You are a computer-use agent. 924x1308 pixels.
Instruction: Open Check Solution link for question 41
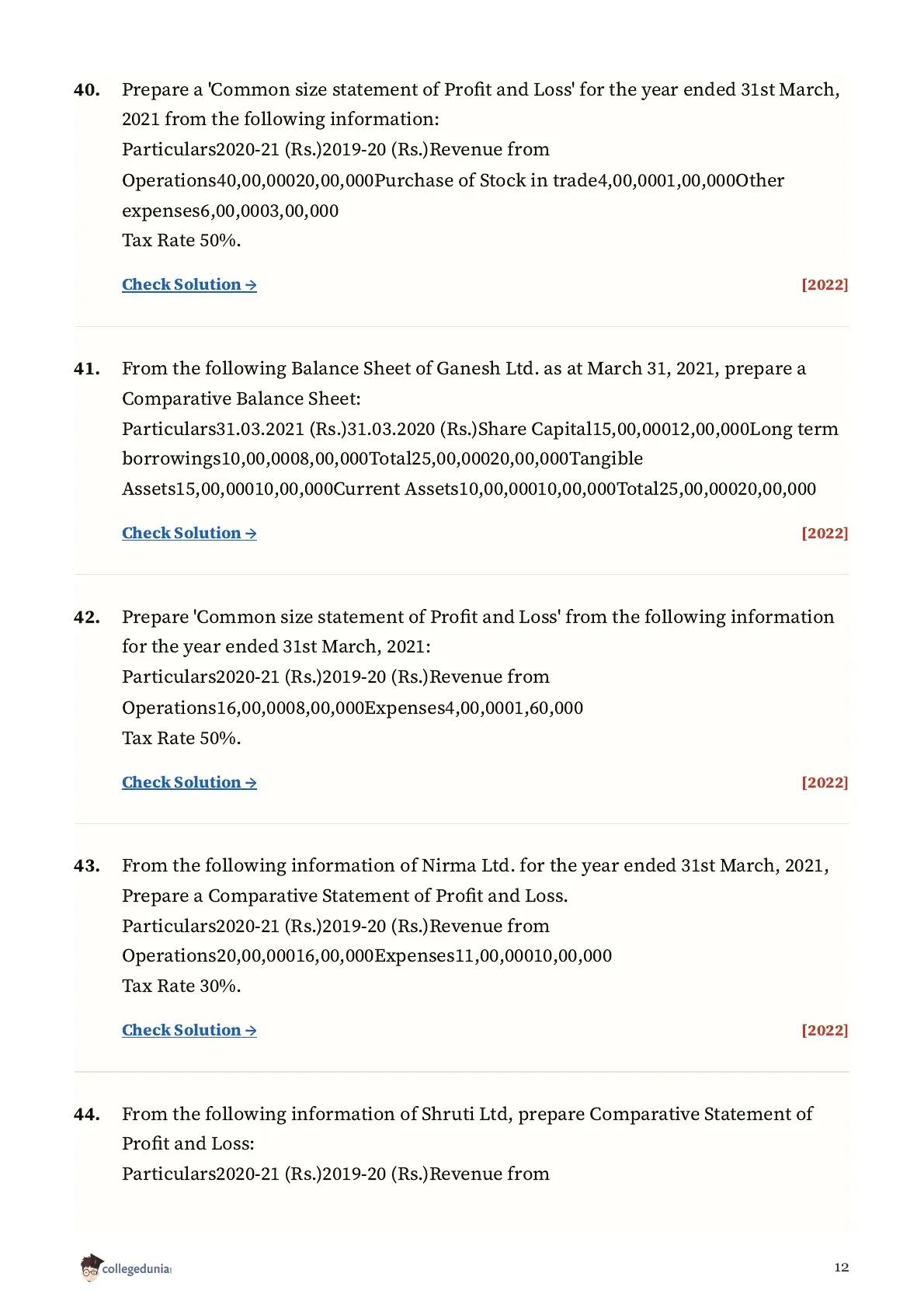189,533
